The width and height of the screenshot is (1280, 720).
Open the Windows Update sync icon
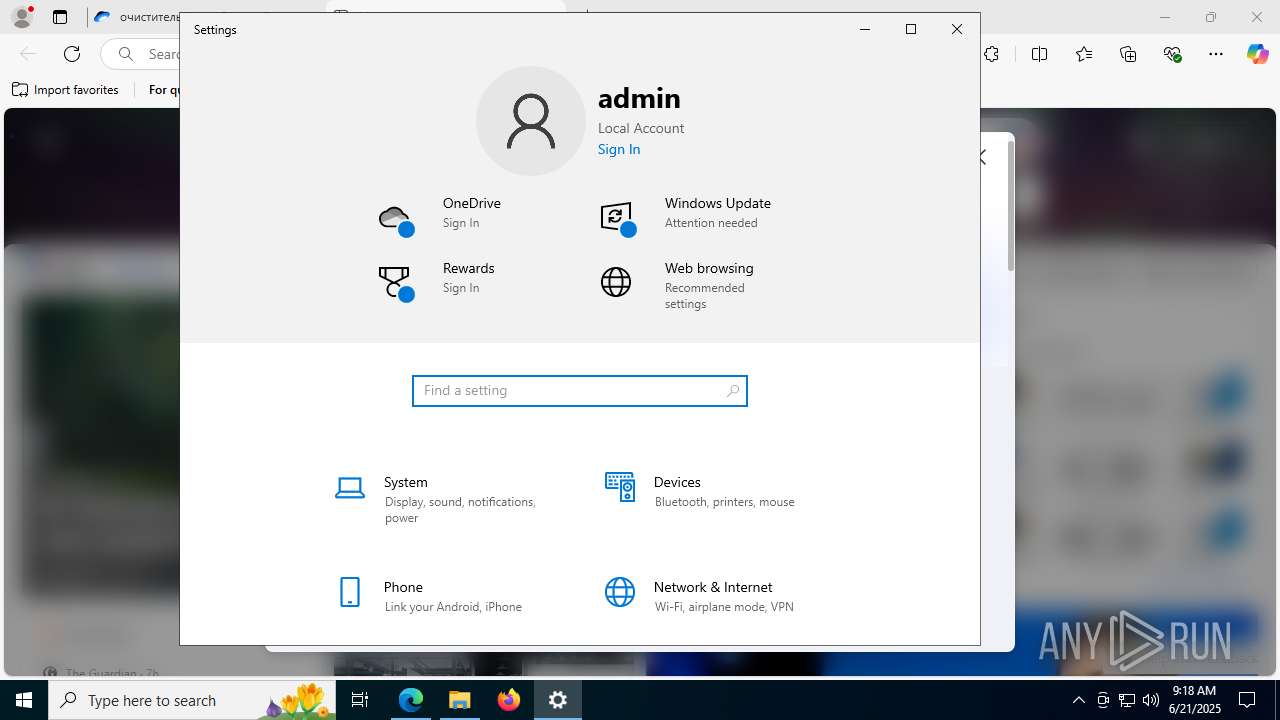pyautogui.click(x=617, y=219)
